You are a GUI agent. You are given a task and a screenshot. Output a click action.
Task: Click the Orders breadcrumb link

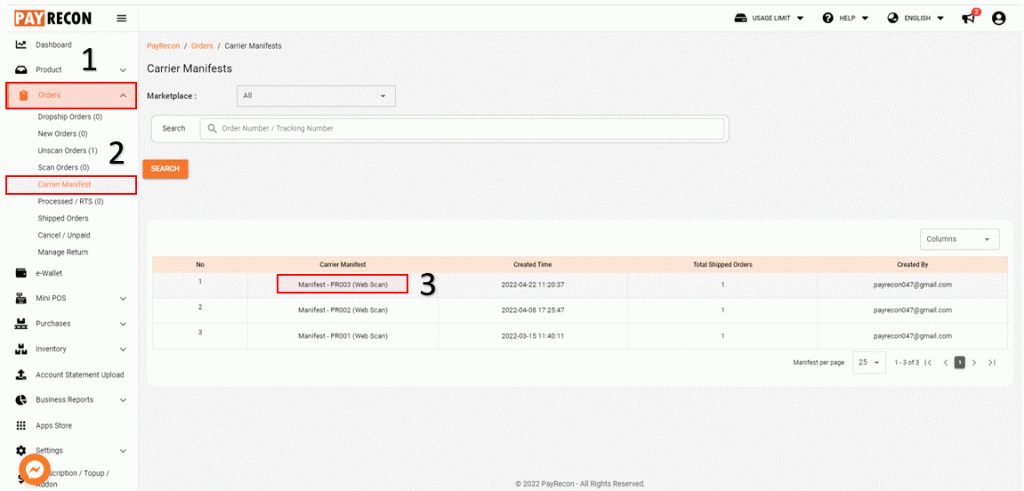coord(202,46)
